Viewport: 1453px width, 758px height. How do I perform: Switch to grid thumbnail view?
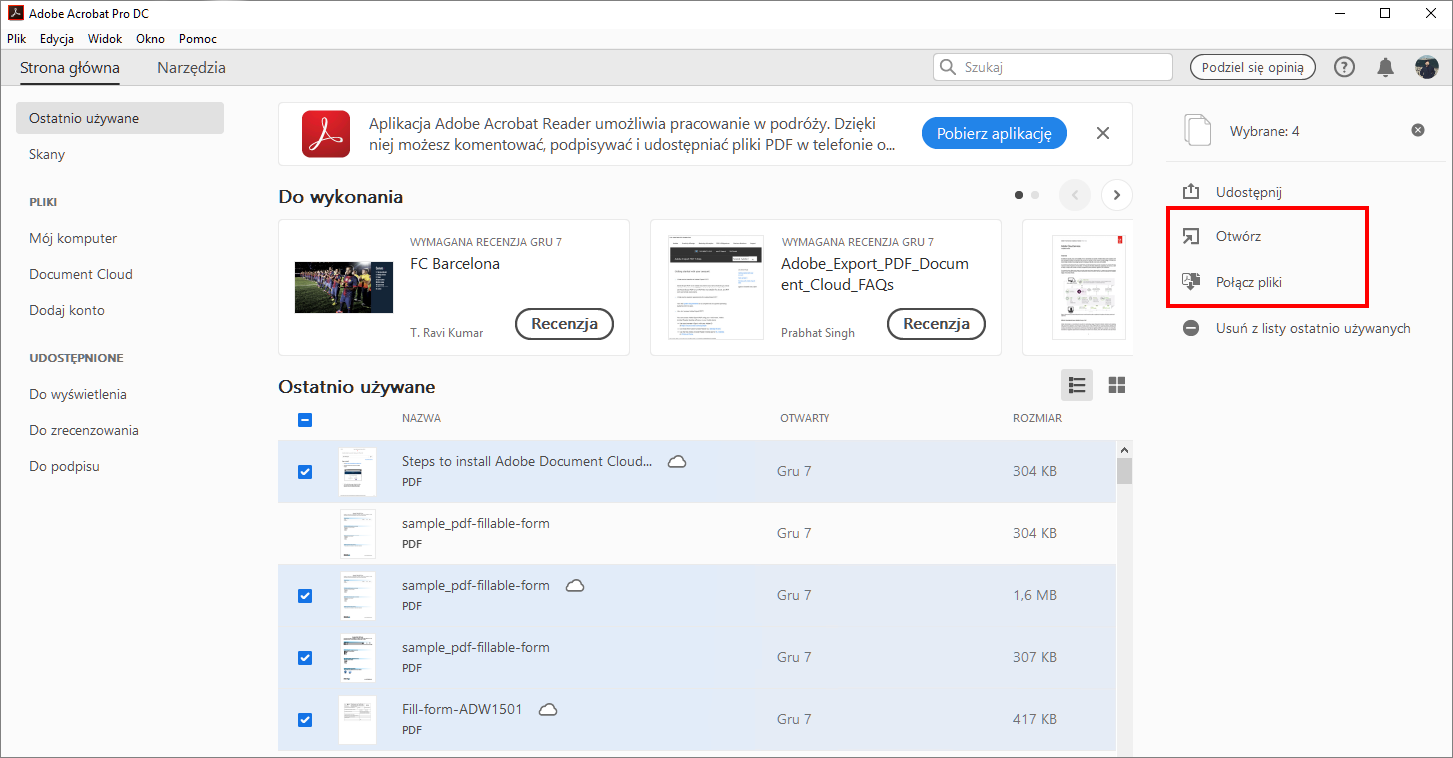1117,385
